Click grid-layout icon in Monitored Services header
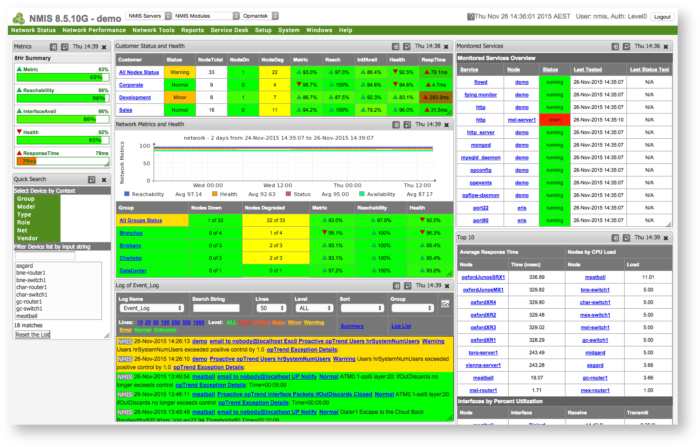This screenshot has width=700, height=447. [615, 46]
